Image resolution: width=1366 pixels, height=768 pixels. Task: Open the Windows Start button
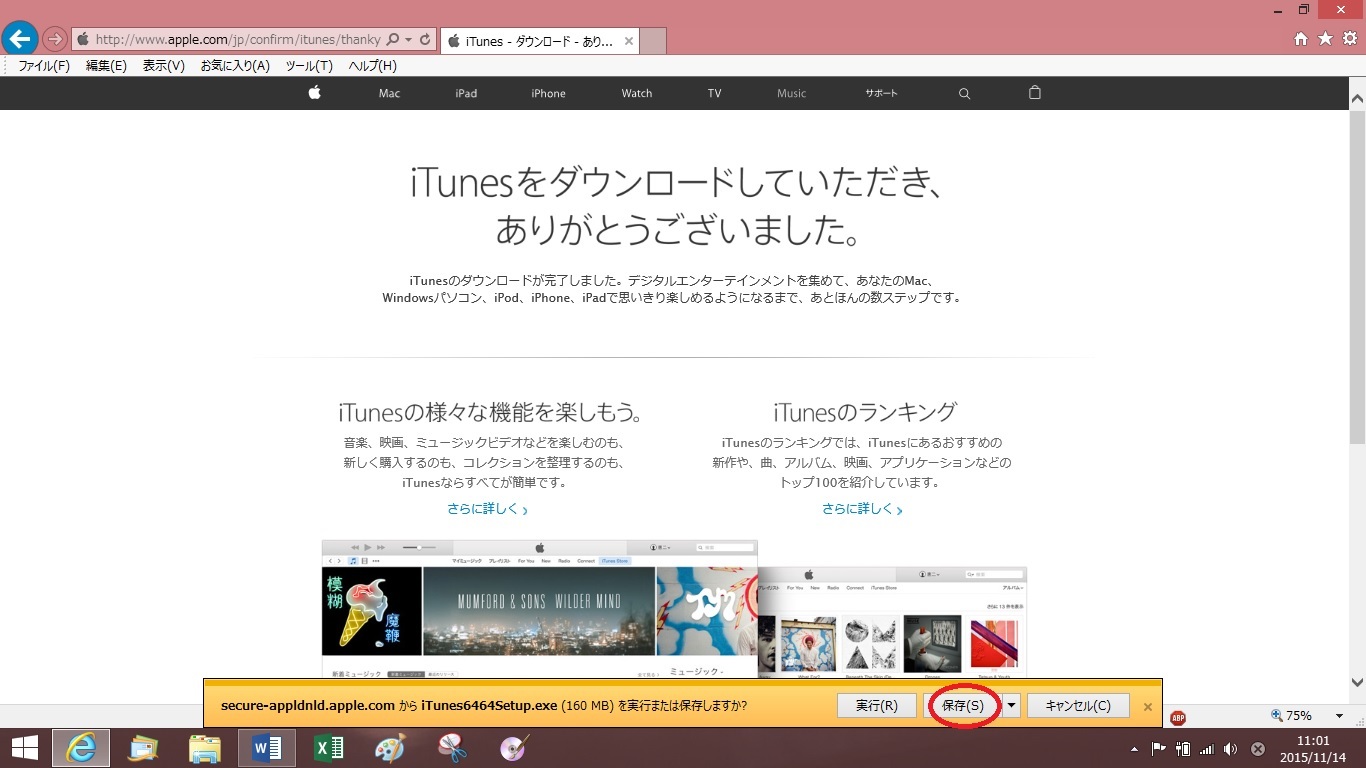24,748
